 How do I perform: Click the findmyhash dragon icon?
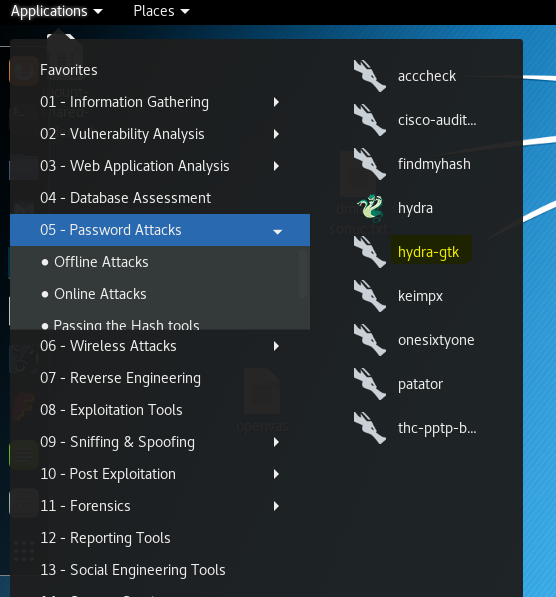[370, 164]
